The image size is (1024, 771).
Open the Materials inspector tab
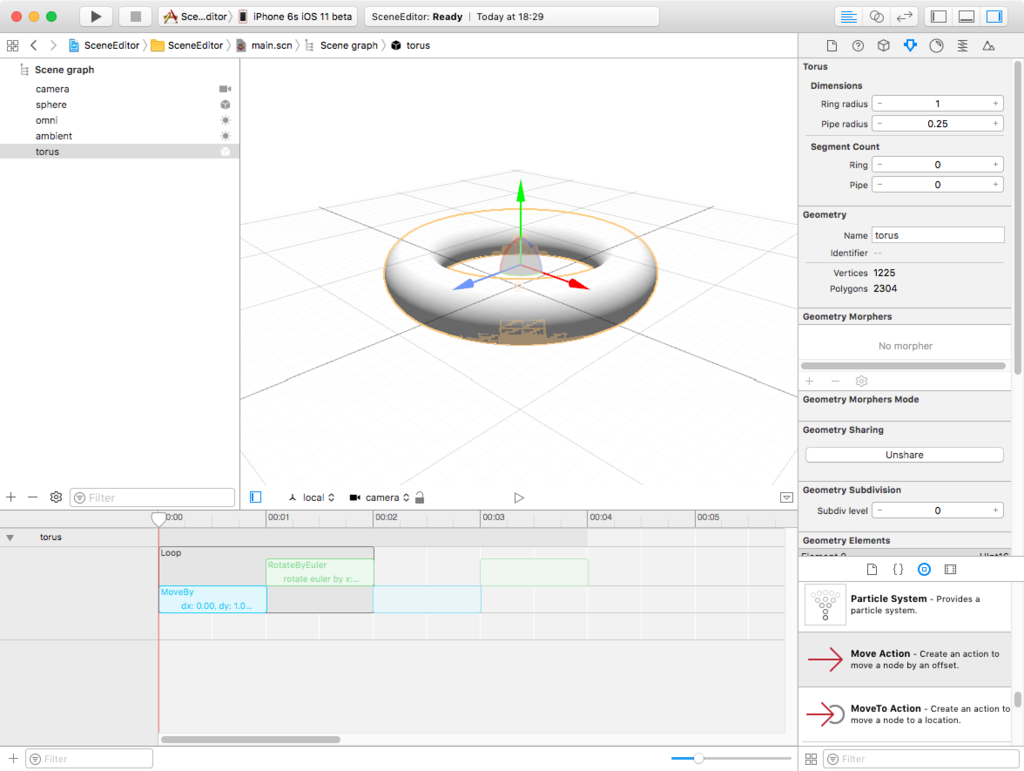coord(936,46)
